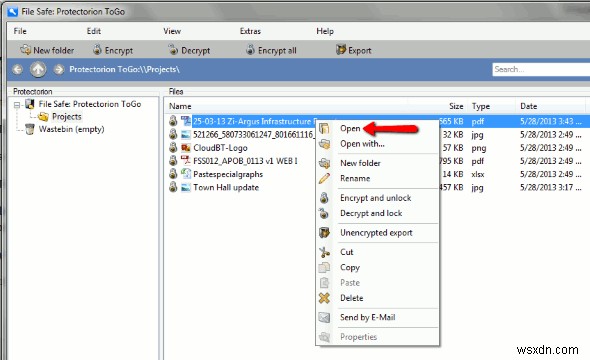
Task: Click New folder in the toolbar
Action: click(x=53, y=50)
